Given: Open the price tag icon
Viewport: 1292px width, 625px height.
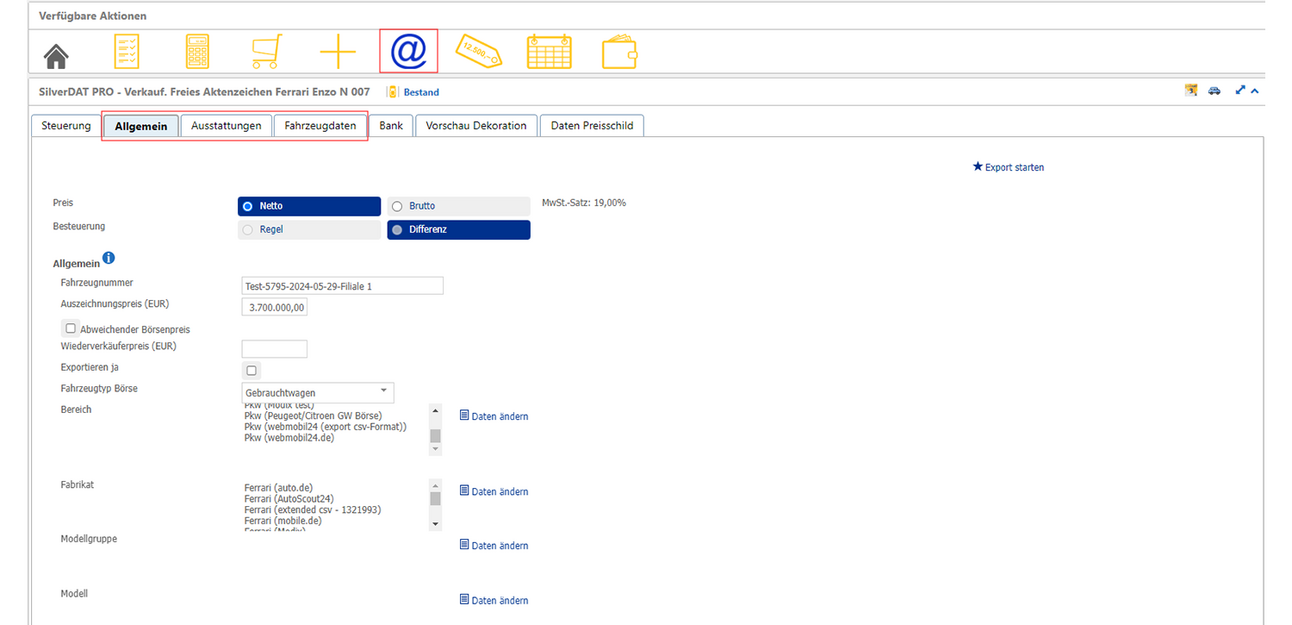Looking at the screenshot, I should click(478, 51).
